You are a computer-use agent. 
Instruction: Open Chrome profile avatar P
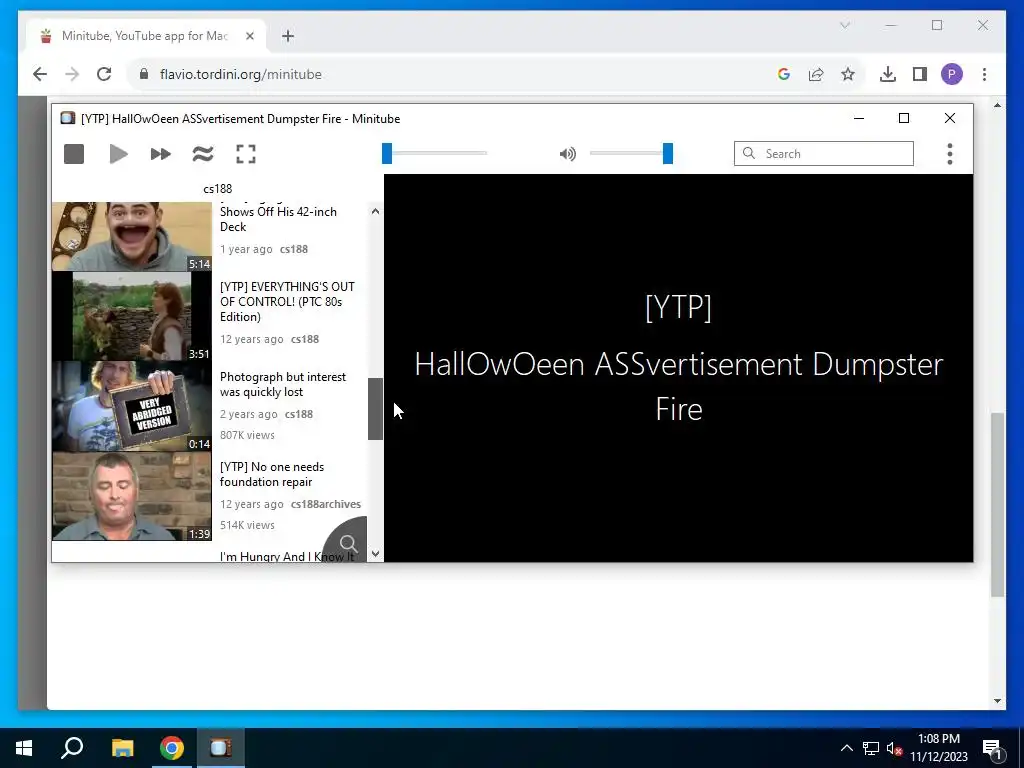(952, 74)
